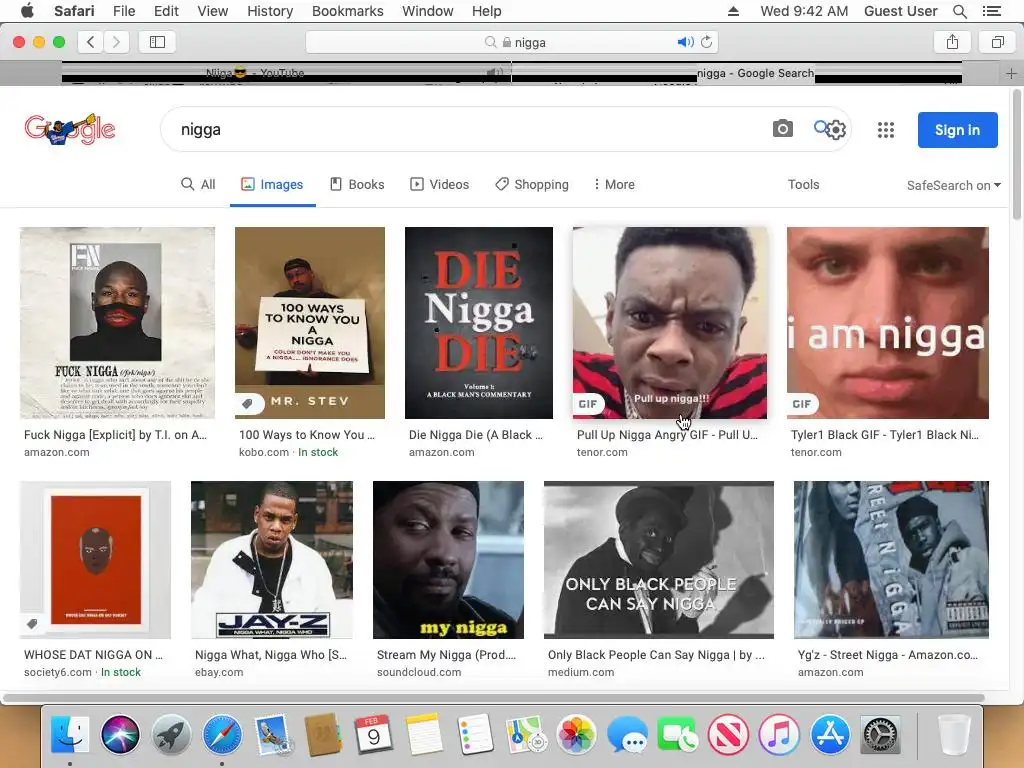1024x768 pixels.
Task: Open Google quick settings gear
Action: pyautogui.click(x=837, y=130)
